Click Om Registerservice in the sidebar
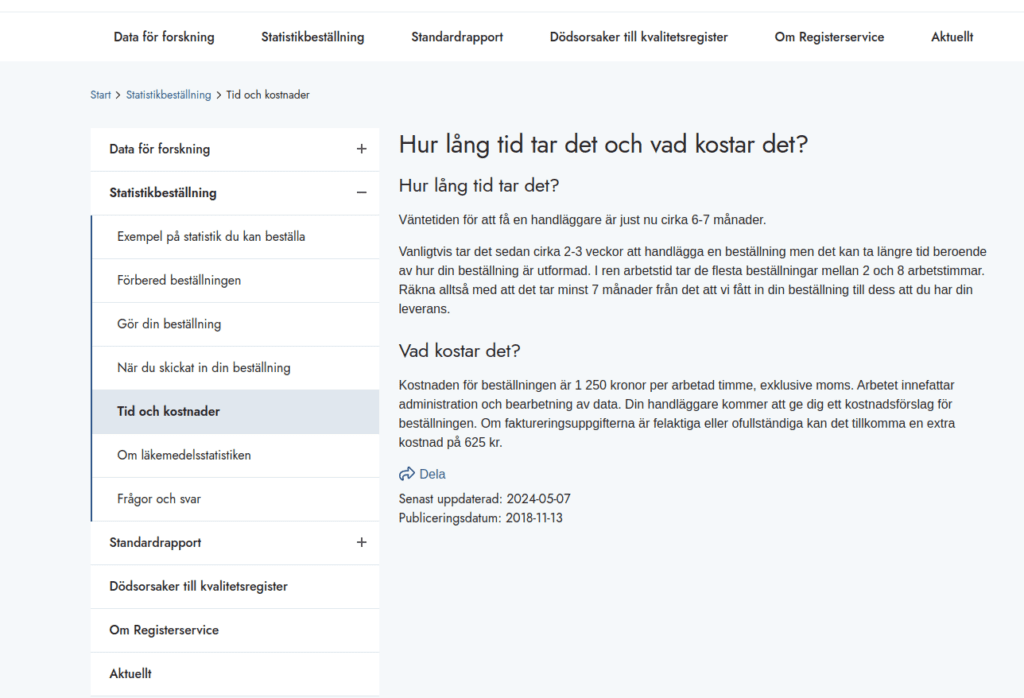The height and width of the screenshot is (698, 1024). pos(164,630)
